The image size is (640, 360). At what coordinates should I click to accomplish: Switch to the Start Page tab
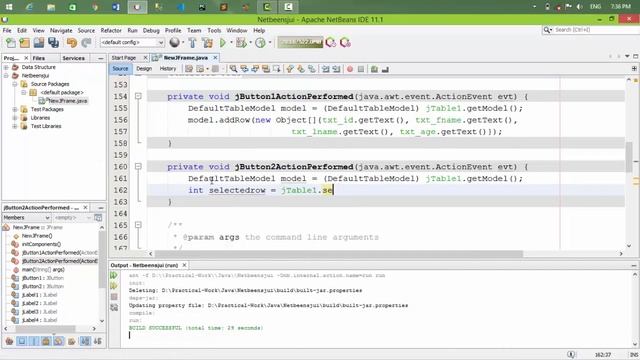(124, 58)
